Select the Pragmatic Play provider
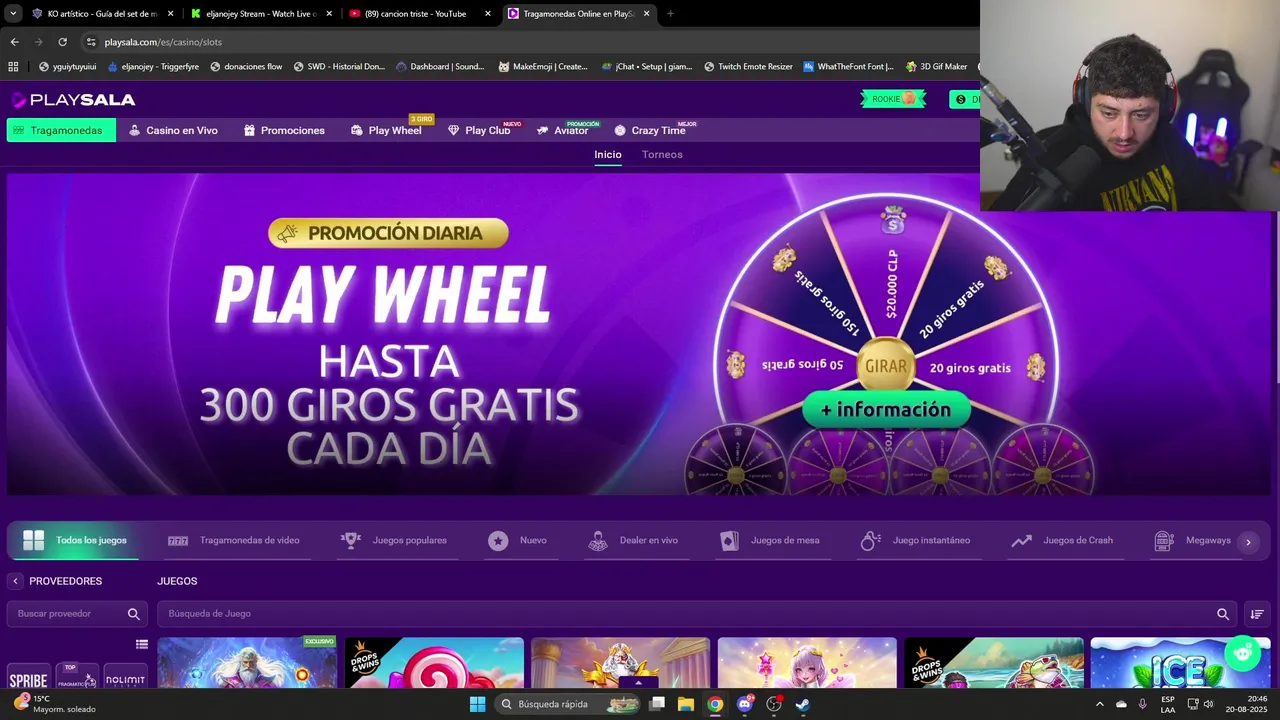Screen dimensions: 1280x720 [x=77, y=676]
